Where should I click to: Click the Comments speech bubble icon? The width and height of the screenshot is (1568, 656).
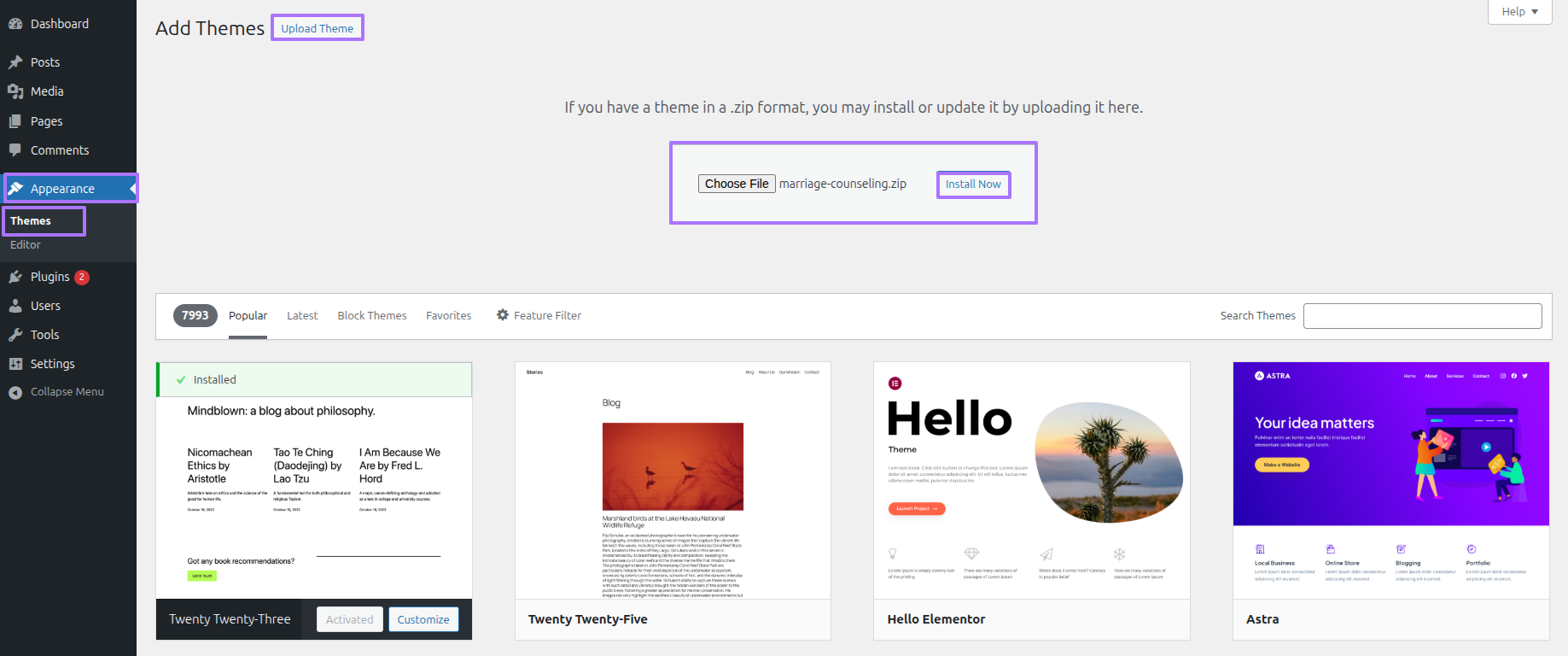pos(15,150)
